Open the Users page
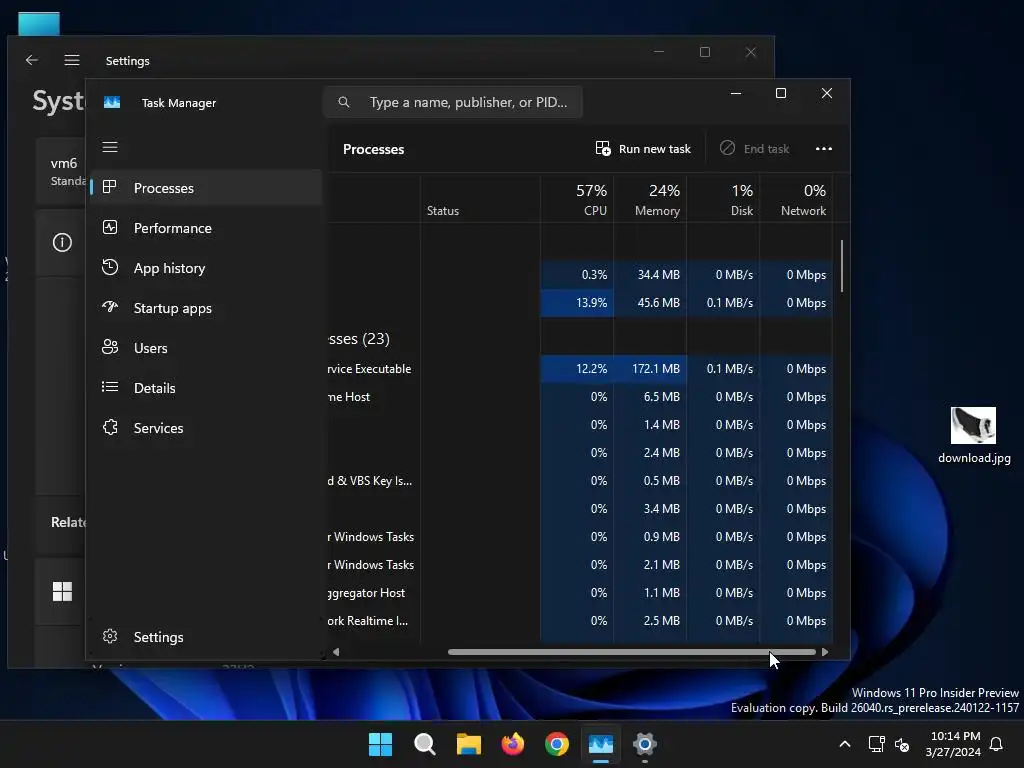 [x=206, y=348]
